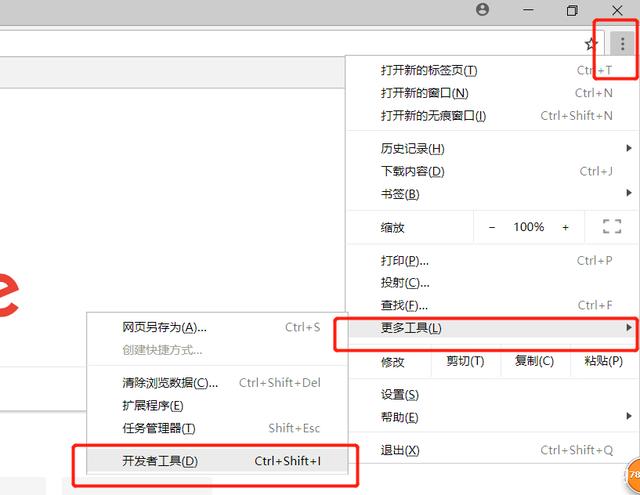Screen dimensions: 640x495
Task: Increase zoom with the plus button
Action: click(565, 227)
